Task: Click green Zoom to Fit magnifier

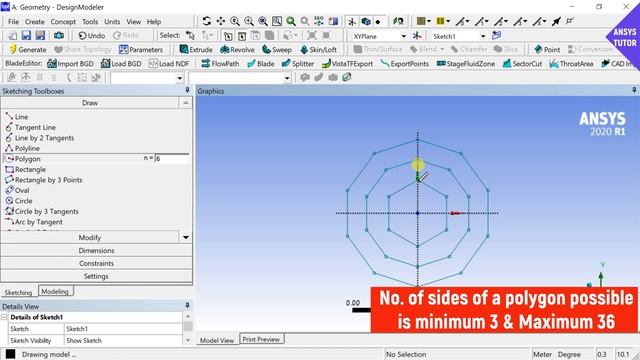Action: point(291,21)
